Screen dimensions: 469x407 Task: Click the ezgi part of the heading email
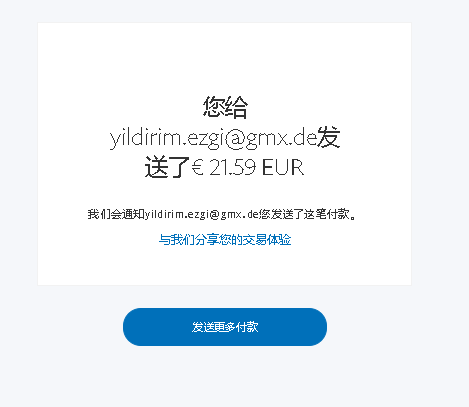point(205,139)
